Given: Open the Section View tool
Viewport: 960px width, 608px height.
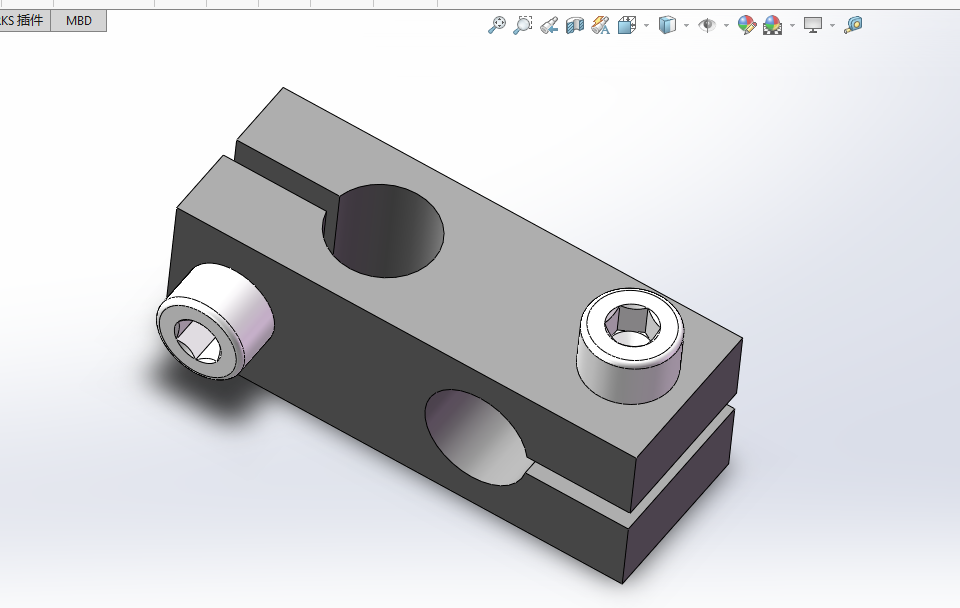Looking at the screenshot, I should 575,25.
